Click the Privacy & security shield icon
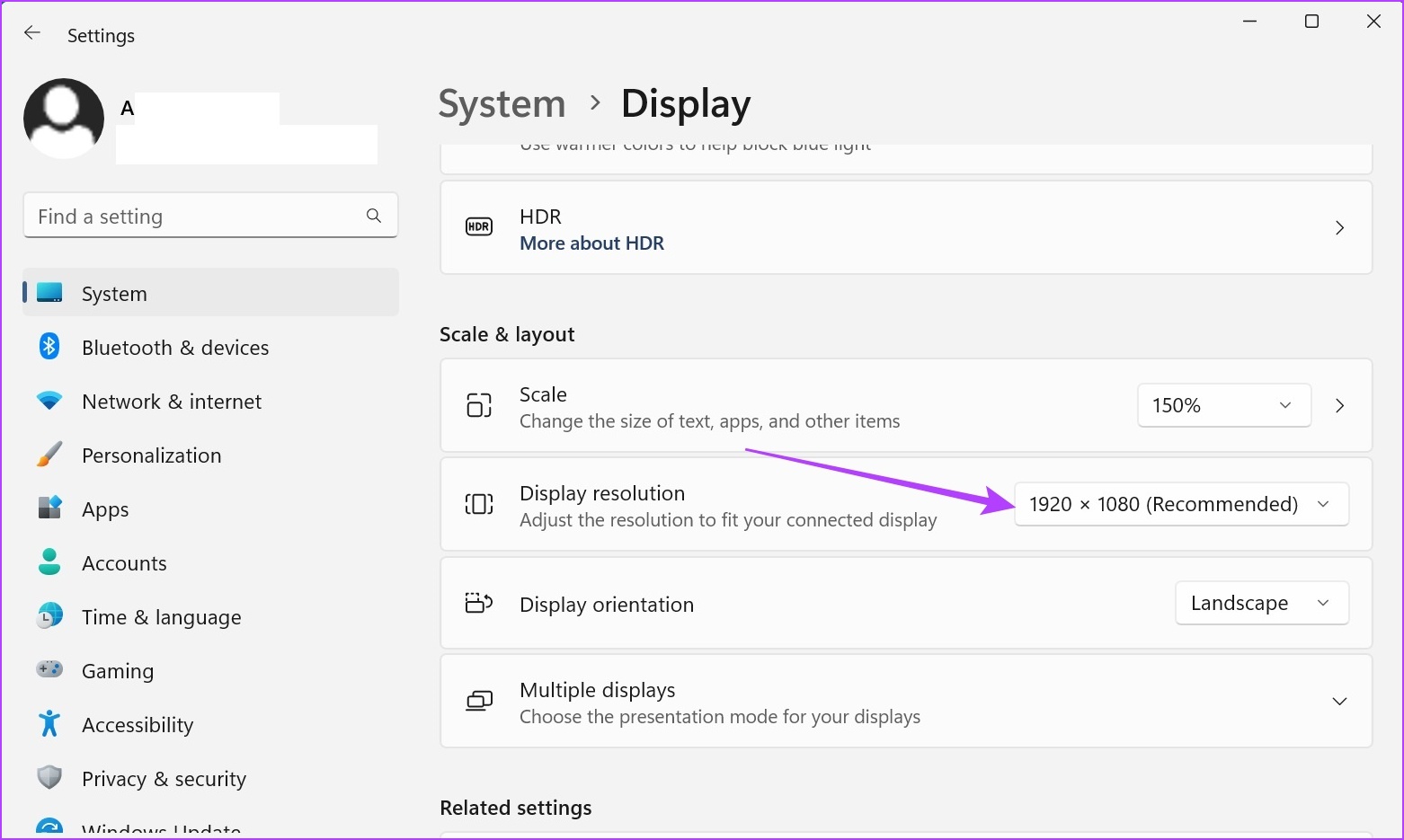This screenshot has height=840, width=1404. click(x=49, y=777)
